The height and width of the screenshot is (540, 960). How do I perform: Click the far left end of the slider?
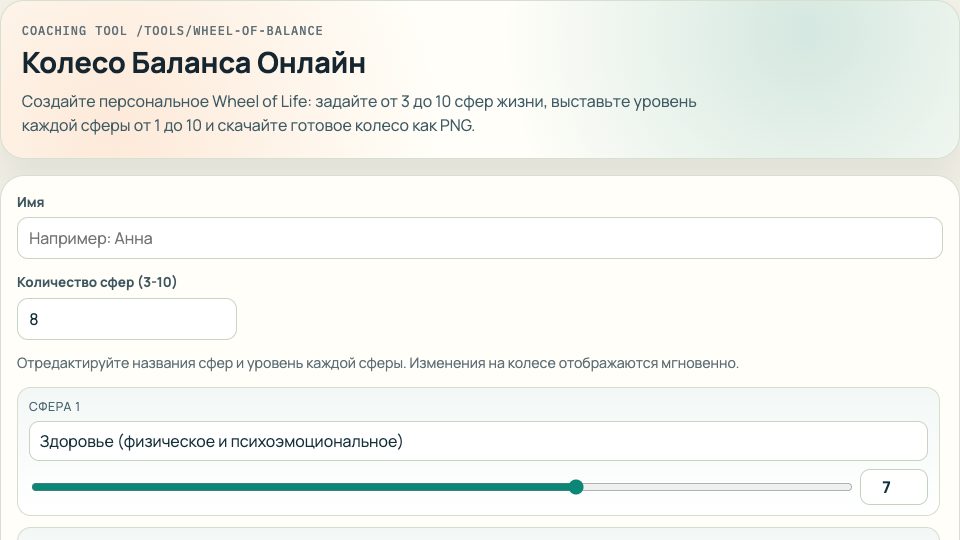click(35, 487)
